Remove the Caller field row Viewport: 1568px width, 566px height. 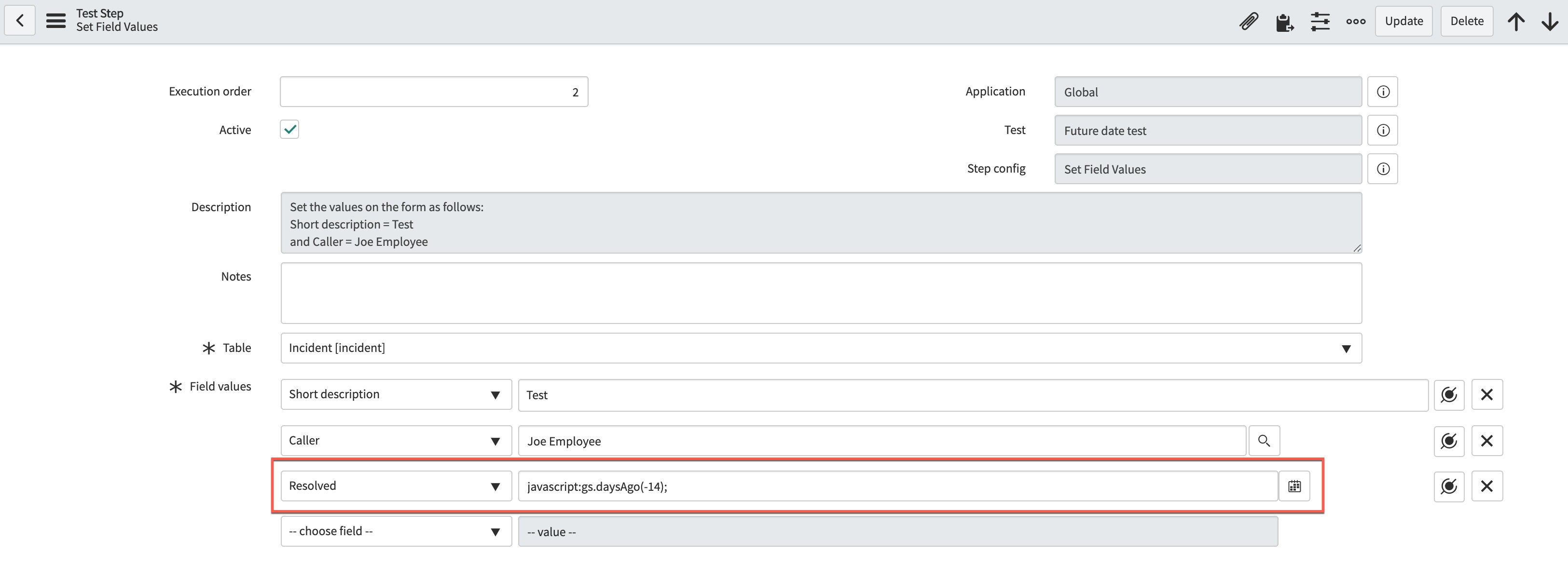tap(1486, 441)
